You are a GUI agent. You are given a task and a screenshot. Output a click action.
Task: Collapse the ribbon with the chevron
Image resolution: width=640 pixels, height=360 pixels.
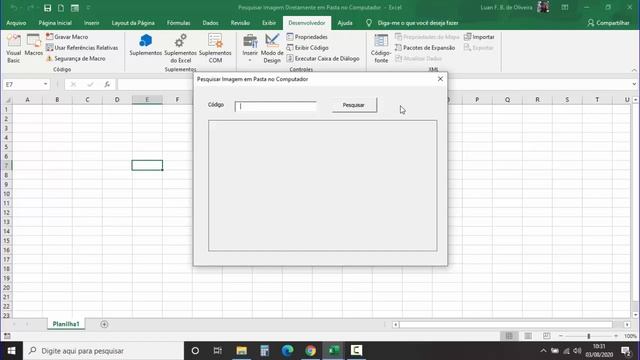point(634,70)
